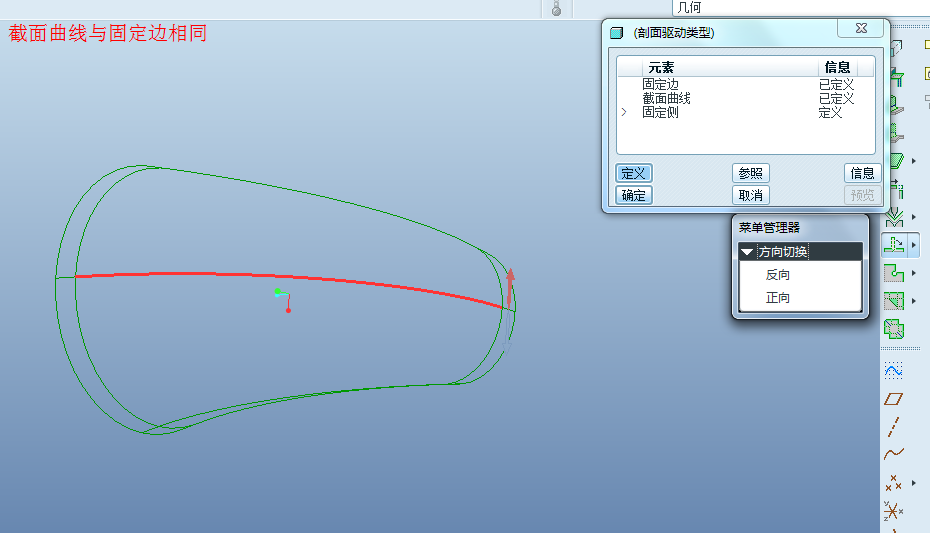Select the extruded unattached wall icon
The image size is (930, 533).
(x=896, y=133)
